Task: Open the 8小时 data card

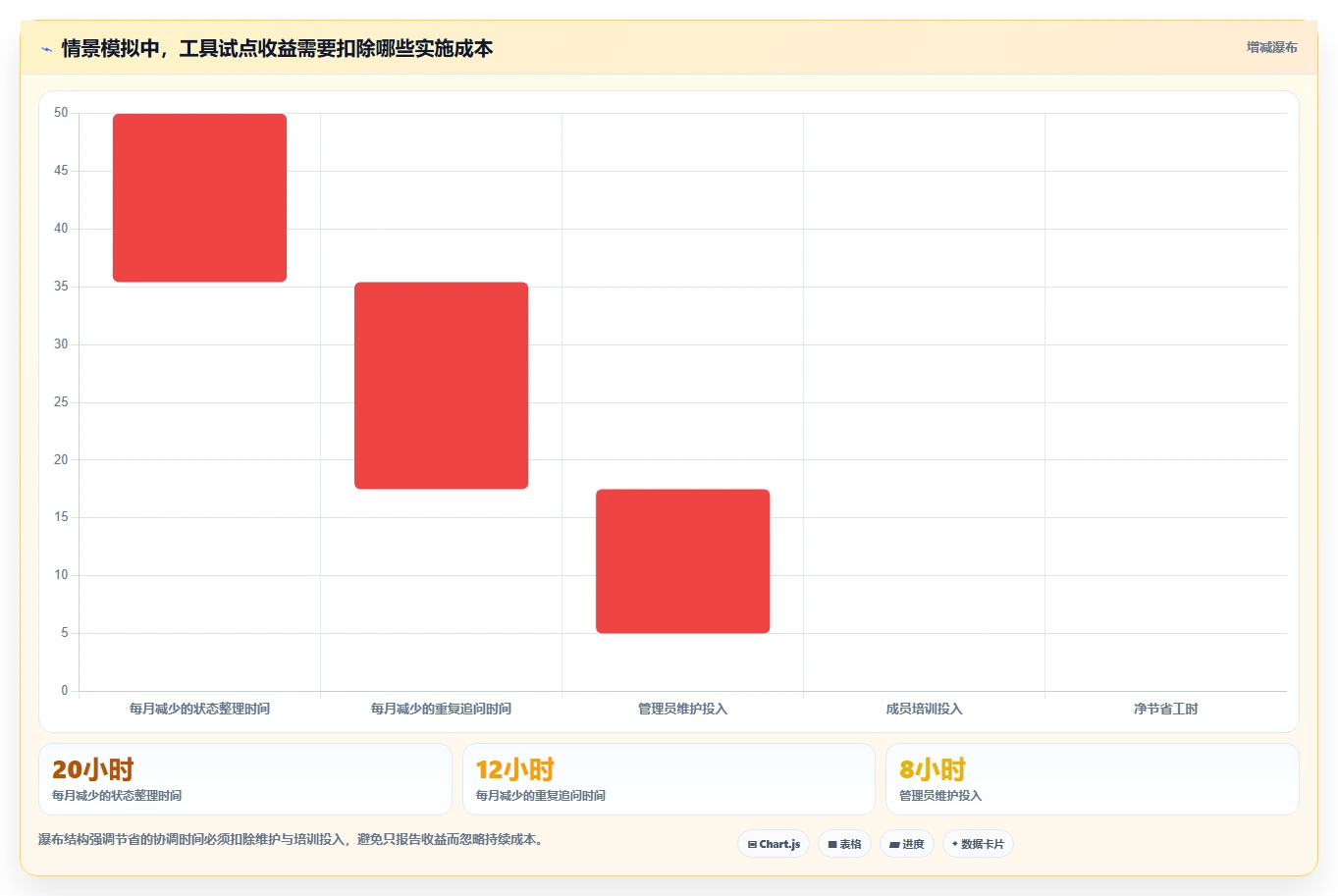Action: click(x=1093, y=779)
